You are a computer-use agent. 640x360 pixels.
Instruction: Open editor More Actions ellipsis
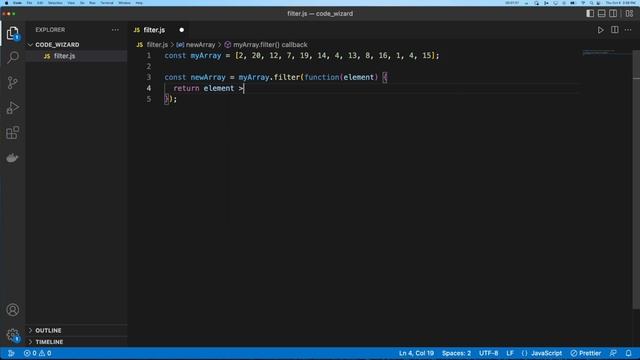tap(628, 30)
